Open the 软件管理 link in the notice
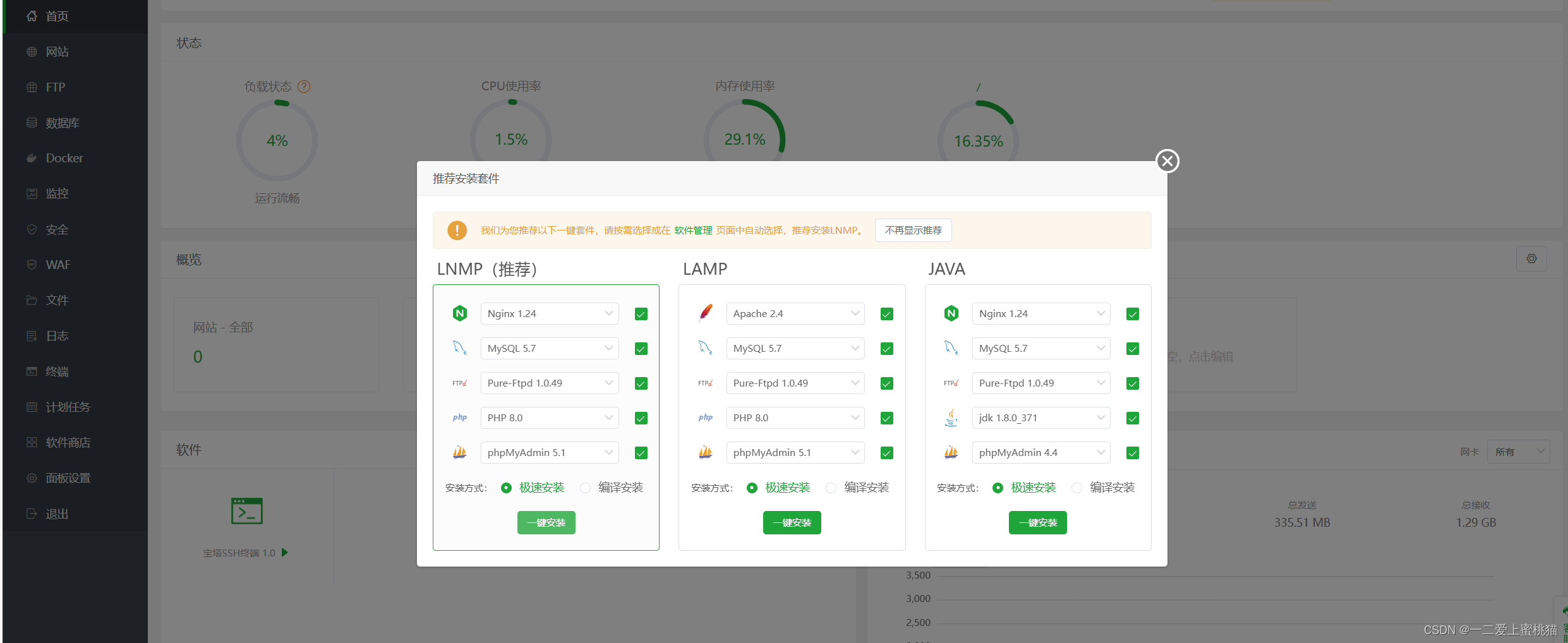1568x643 pixels. 693,231
